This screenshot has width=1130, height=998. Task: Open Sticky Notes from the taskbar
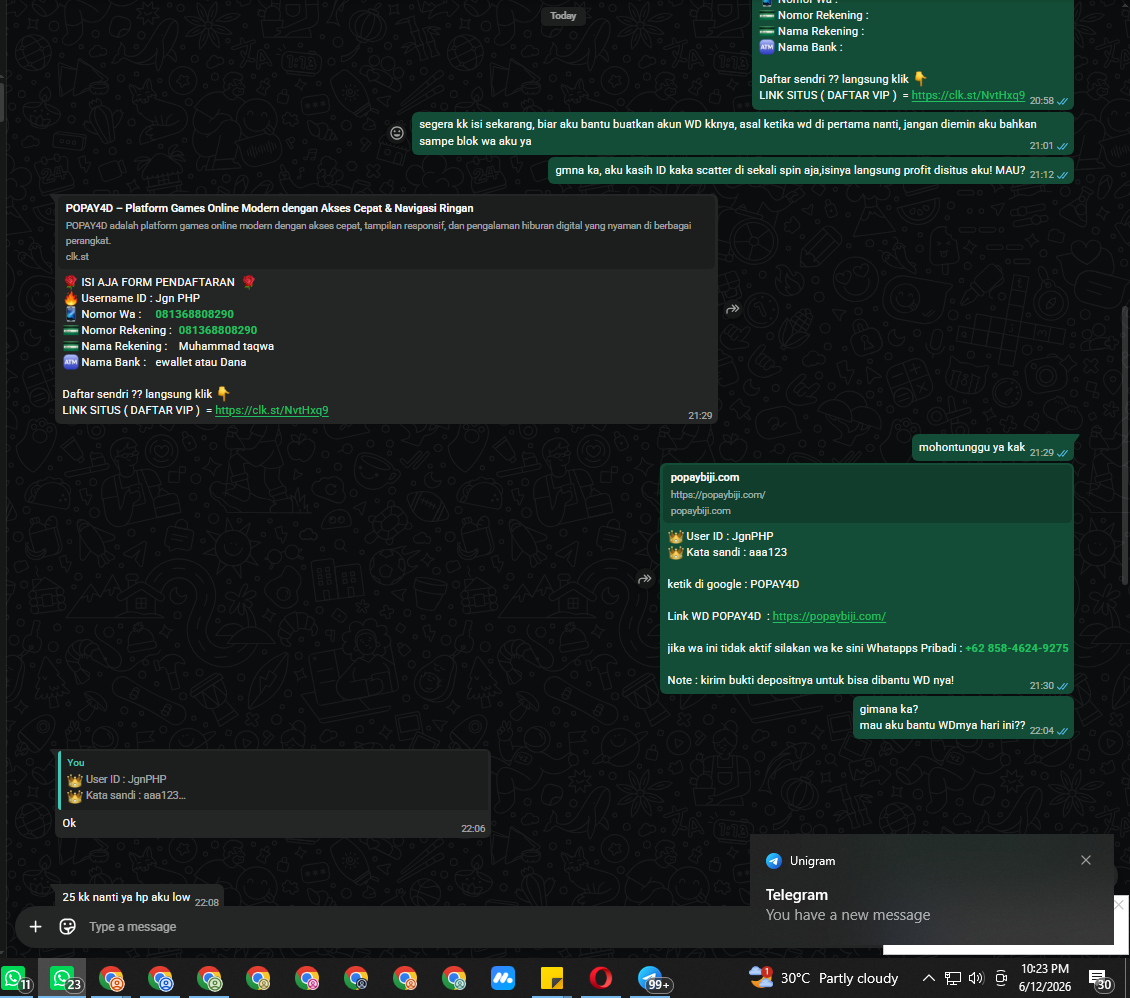coord(552,979)
